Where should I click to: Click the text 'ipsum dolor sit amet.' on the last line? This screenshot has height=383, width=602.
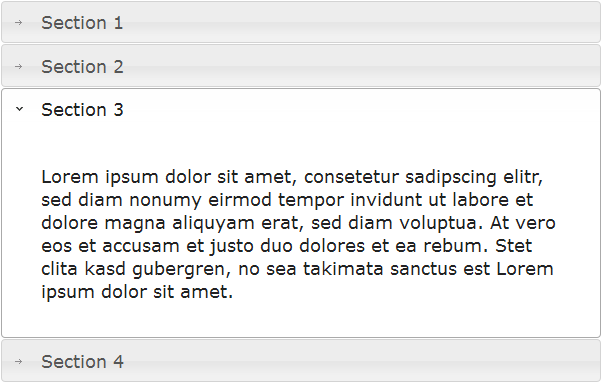[x=137, y=292]
